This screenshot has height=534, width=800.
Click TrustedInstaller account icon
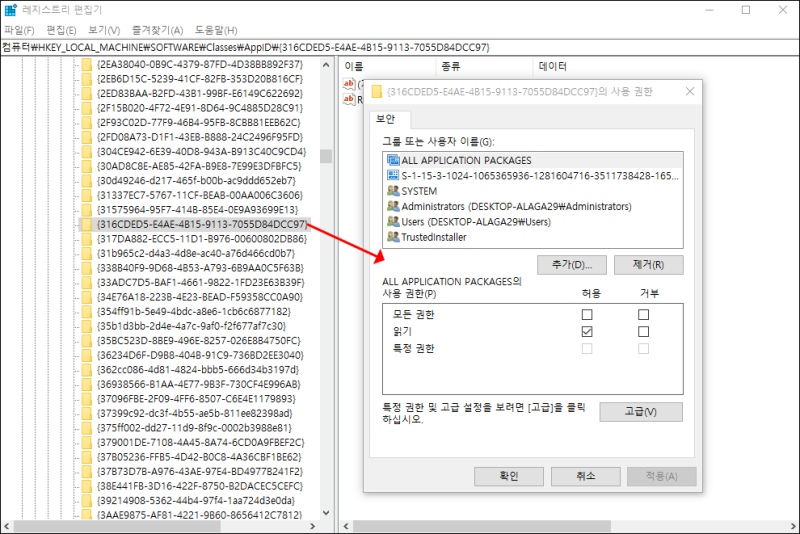[393, 237]
